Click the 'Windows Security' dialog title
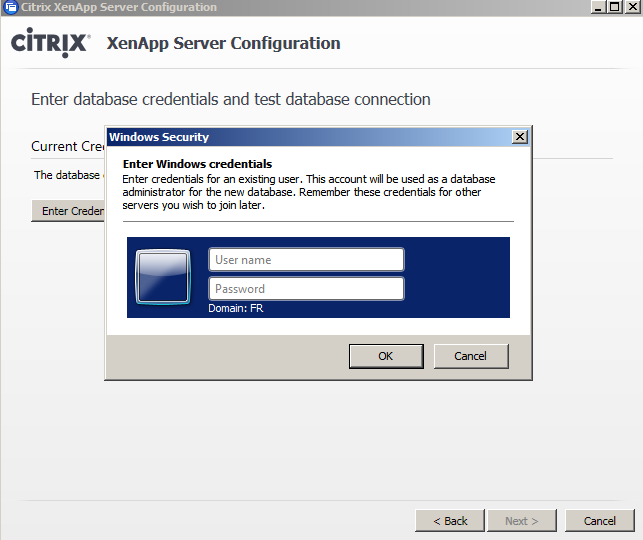This screenshot has height=540, width=643. (x=159, y=137)
